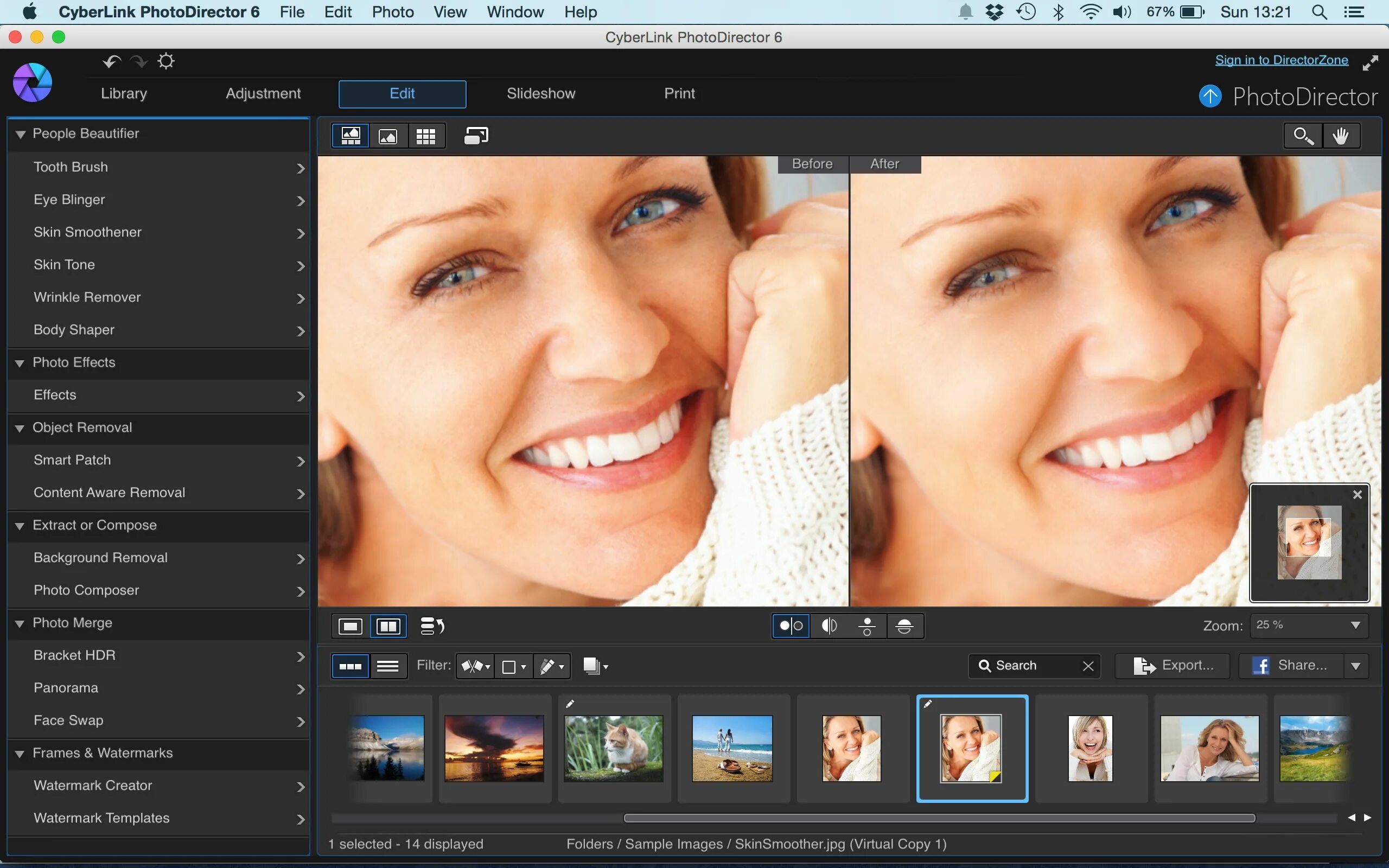The width and height of the screenshot is (1389, 868).
Task: Toggle the After panel label
Action: click(x=884, y=164)
